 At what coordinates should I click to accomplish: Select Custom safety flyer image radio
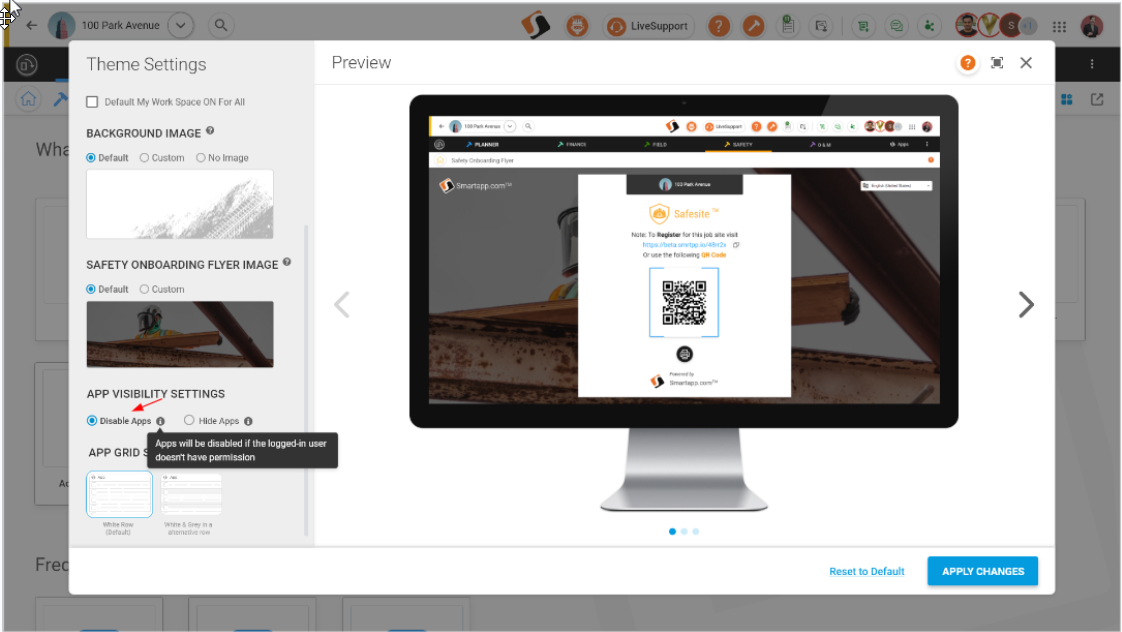pos(144,289)
